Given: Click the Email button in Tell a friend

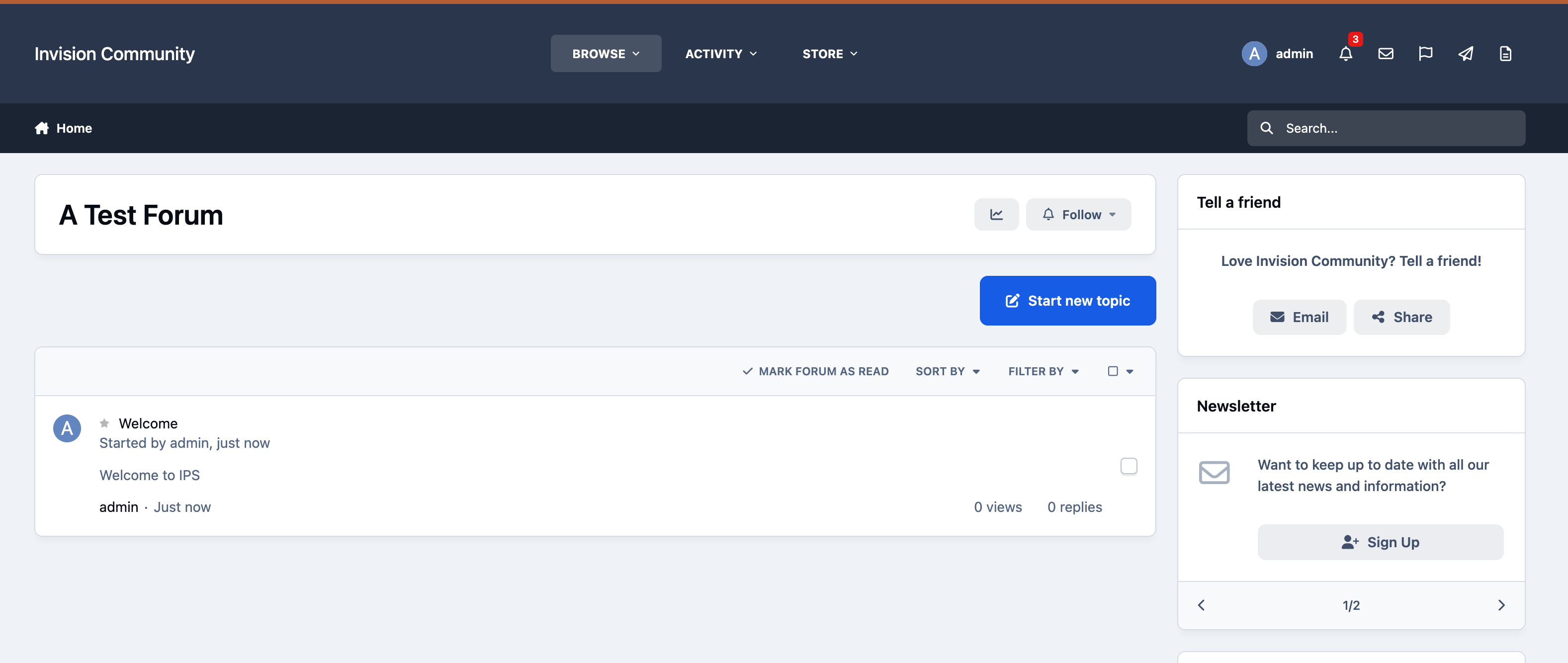Looking at the screenshot, I should coord(1299,318).
